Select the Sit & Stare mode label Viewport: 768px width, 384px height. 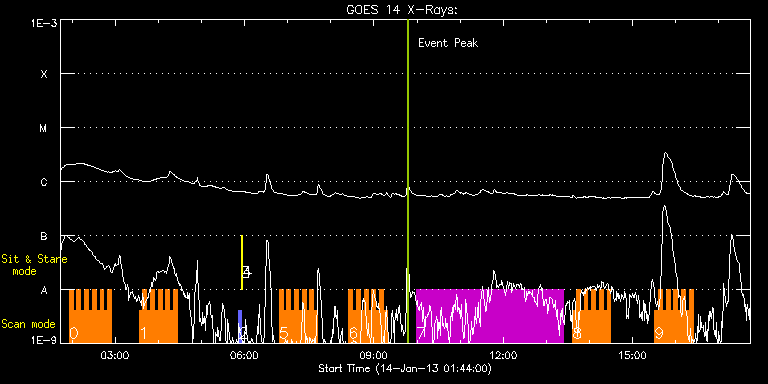(34, 264)
